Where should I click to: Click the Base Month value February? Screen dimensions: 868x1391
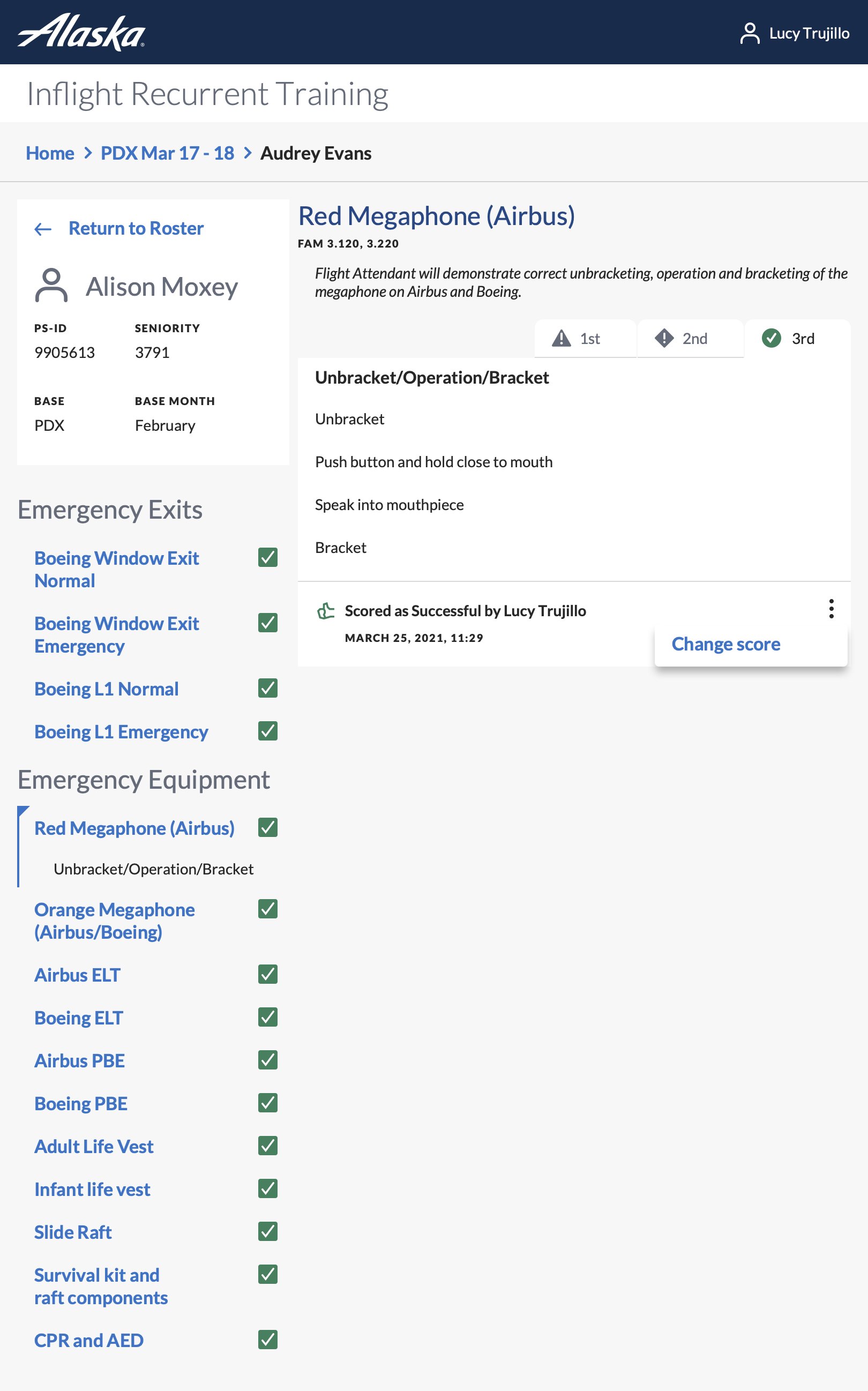click(165, 425)
